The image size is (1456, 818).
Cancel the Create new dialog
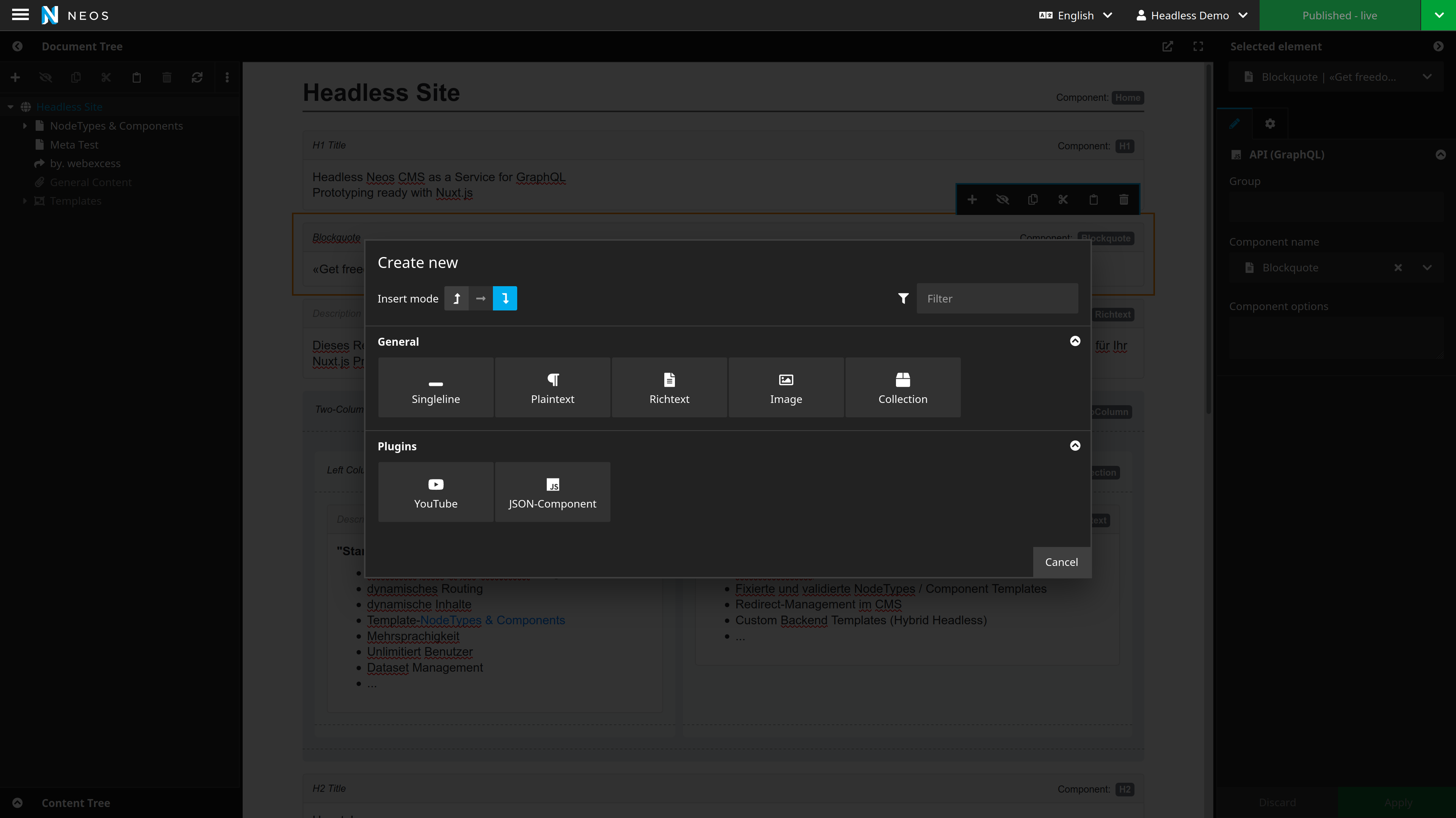coord(1062,562)
